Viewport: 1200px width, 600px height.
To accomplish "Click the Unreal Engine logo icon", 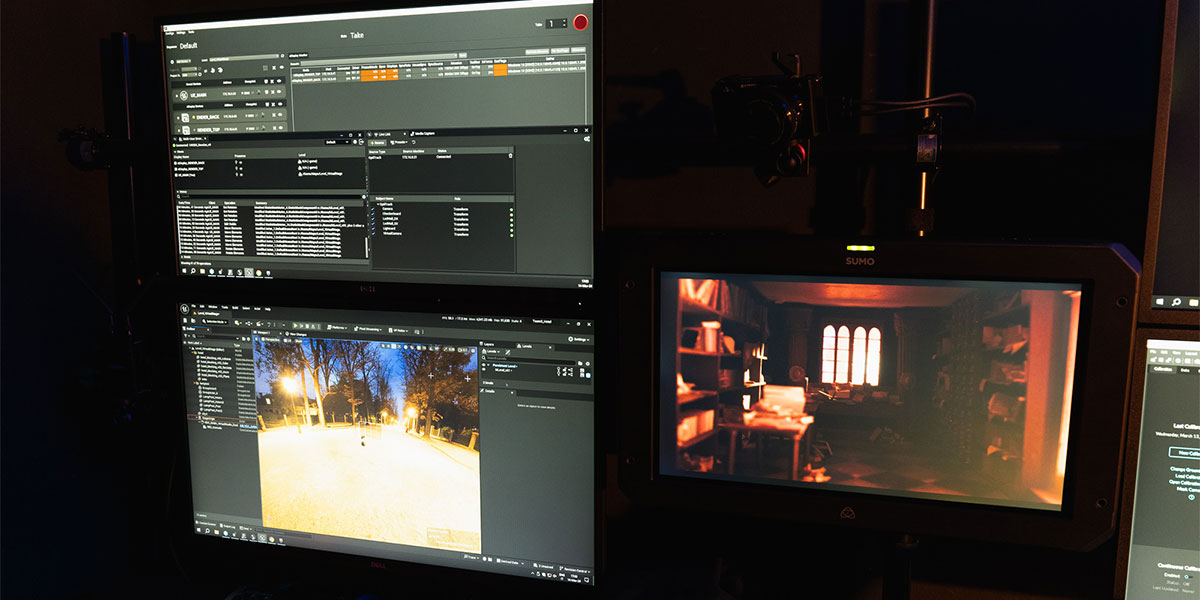I will tap(184, 309).
